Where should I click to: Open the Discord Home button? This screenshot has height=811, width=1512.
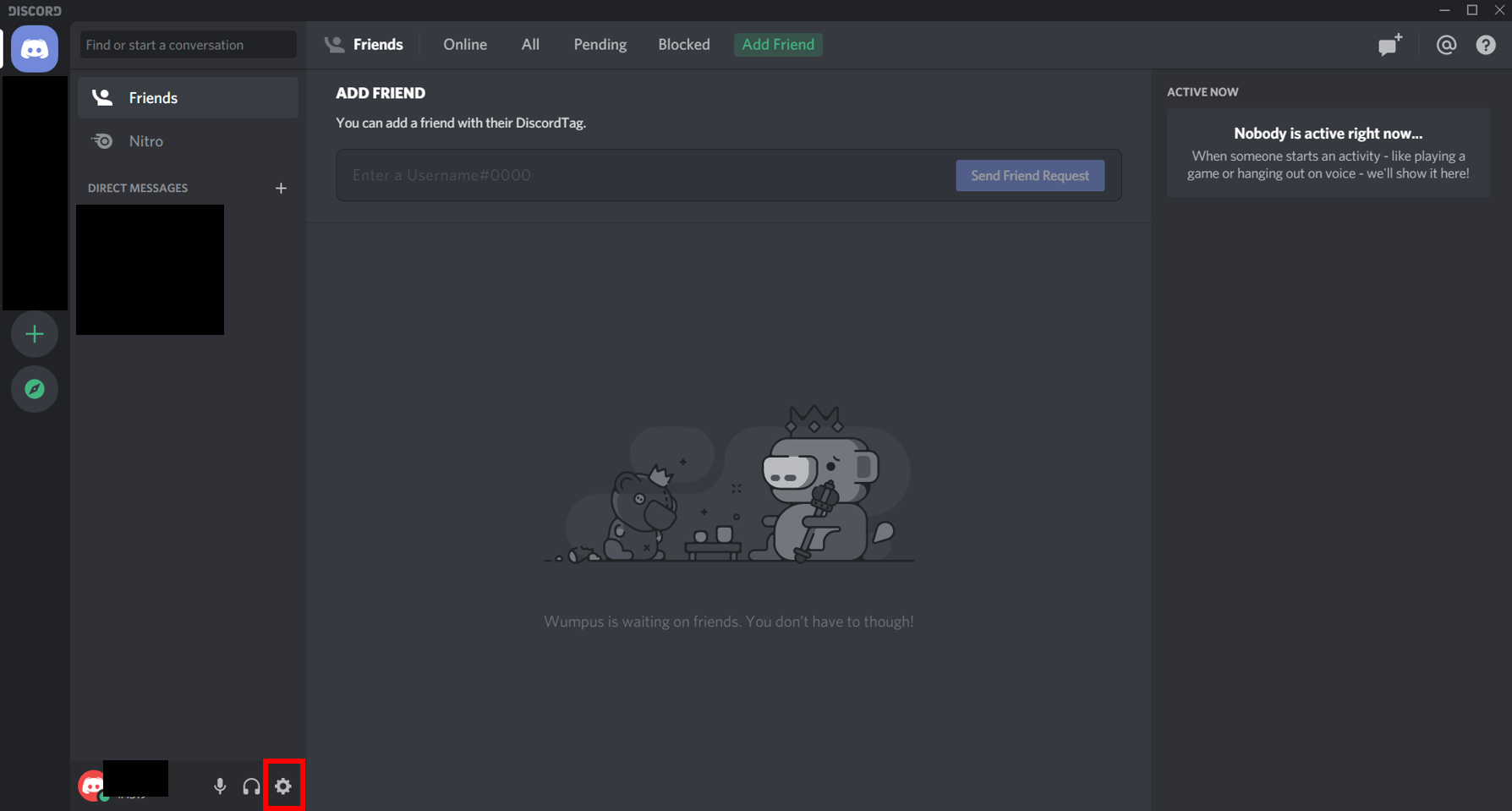coord(35,49)
